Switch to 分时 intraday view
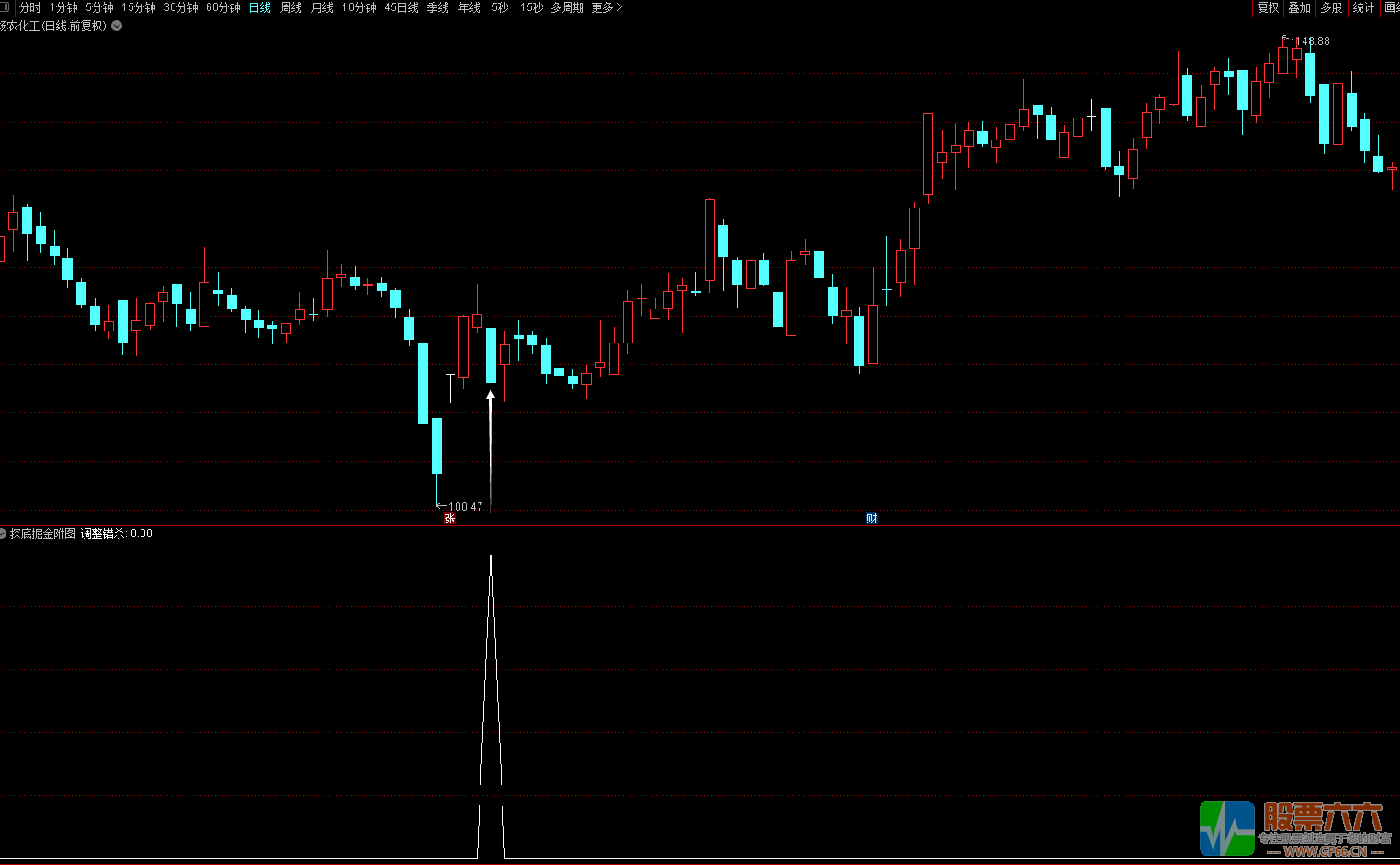The width and height of the screenshot is (1400, 865). coord(29,7)
